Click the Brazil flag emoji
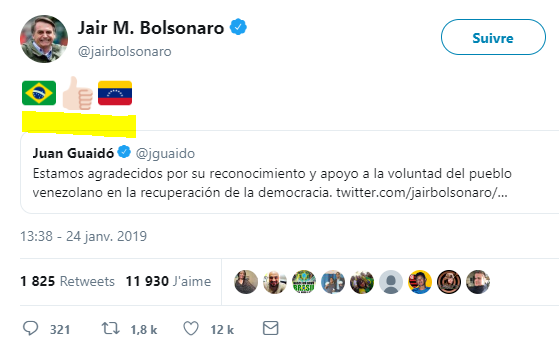The height and width of the screenshot is (362, 559). (x=39, y=93)
